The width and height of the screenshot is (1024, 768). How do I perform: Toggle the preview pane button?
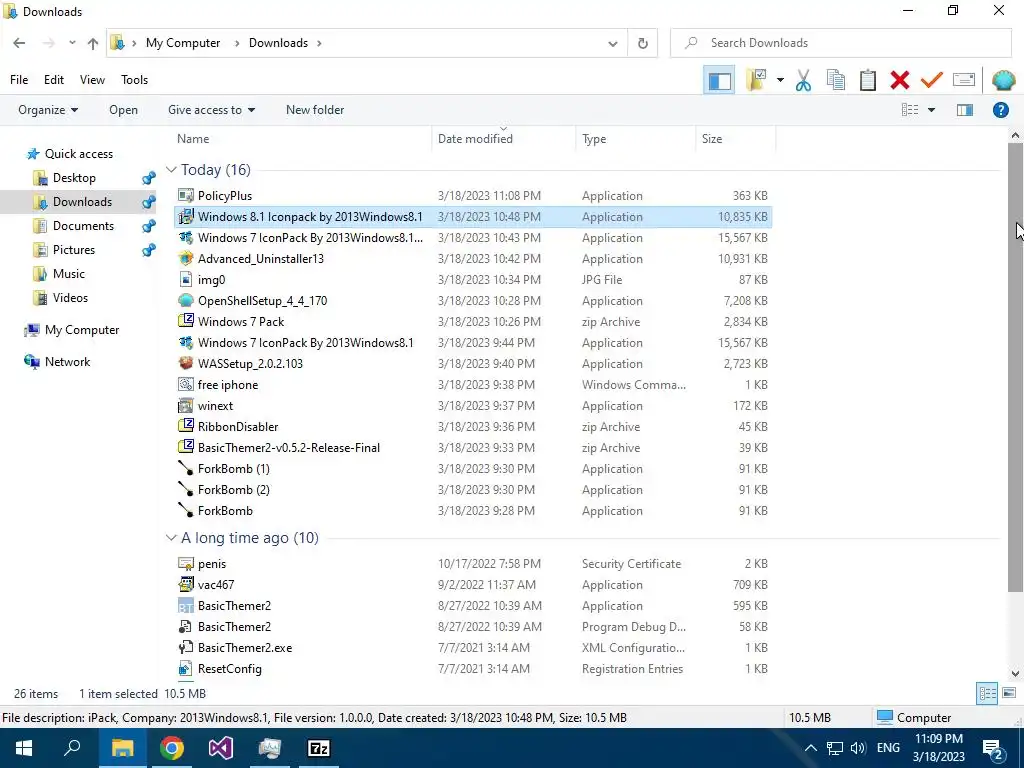pos(965,110)
